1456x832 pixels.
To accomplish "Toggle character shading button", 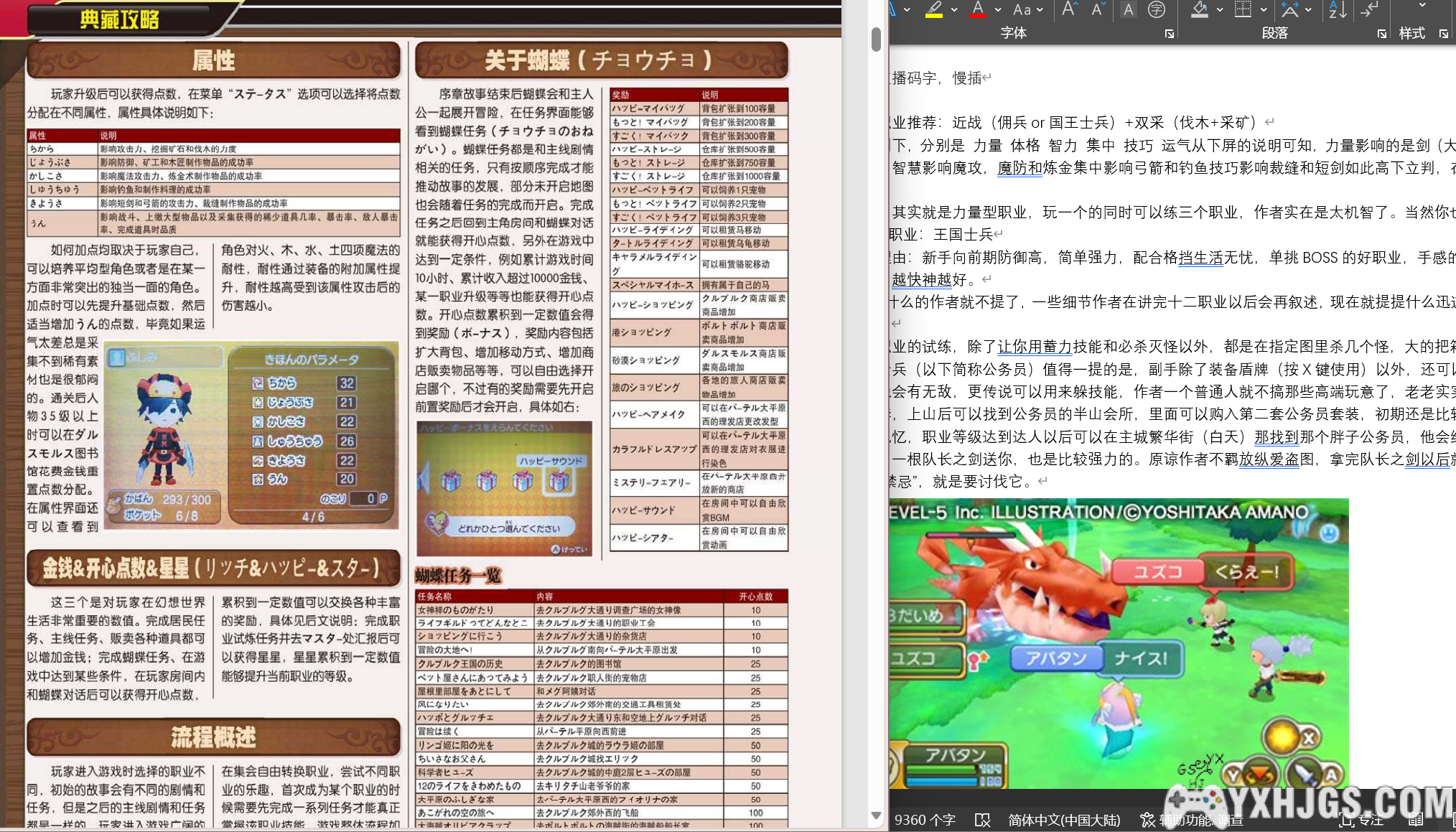I will point(1129,9).
